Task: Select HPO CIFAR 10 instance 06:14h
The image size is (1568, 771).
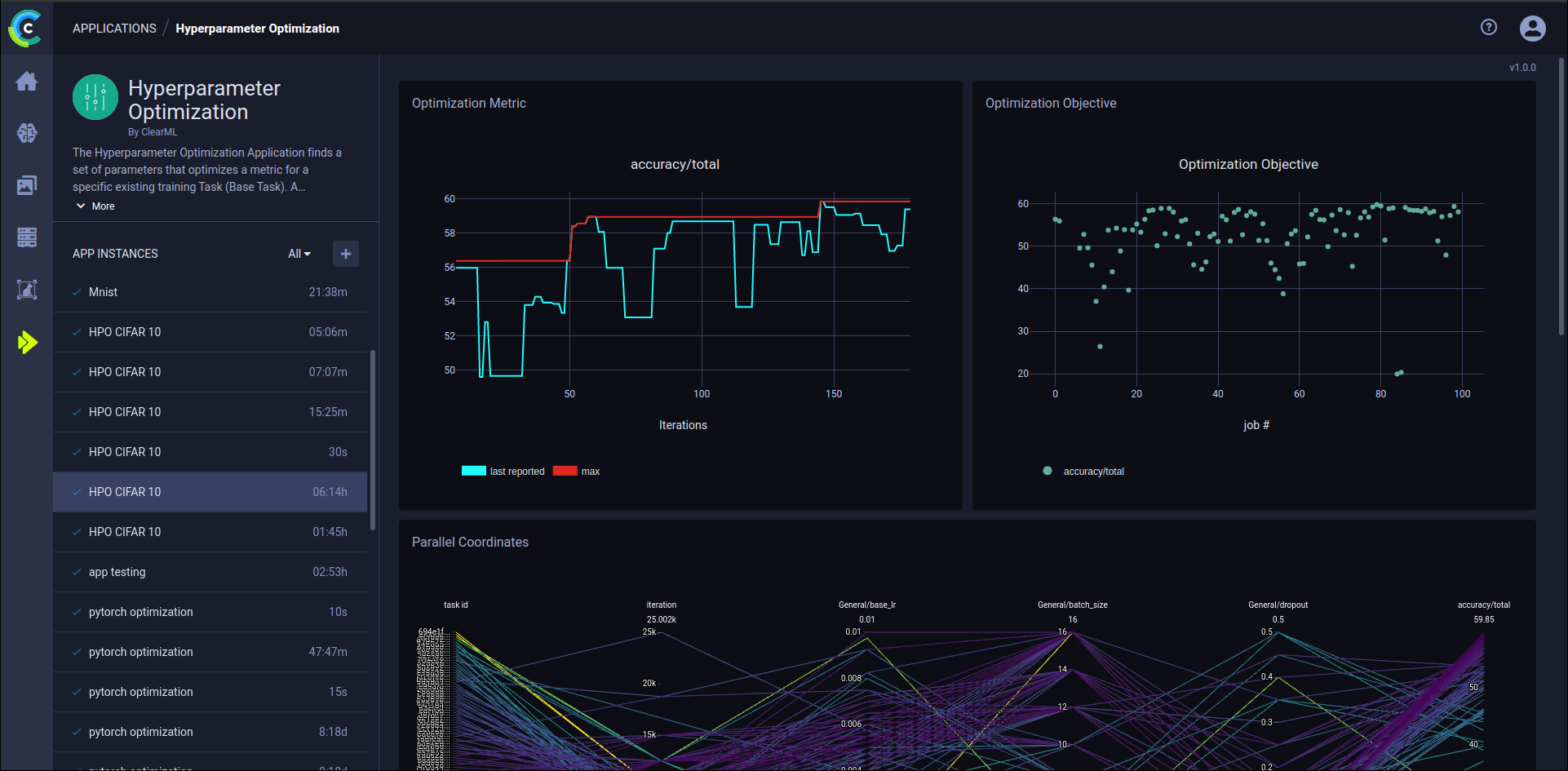Action: (210, 492)
